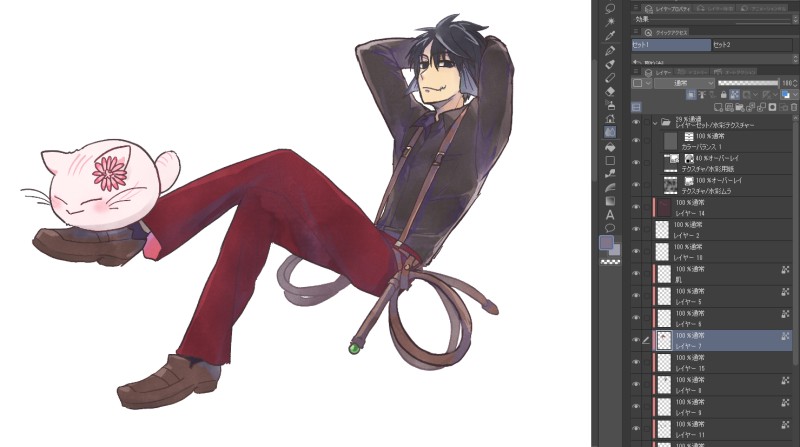
Task: Set as Reference Layer lighthouse icon
Action: [702, 95]
